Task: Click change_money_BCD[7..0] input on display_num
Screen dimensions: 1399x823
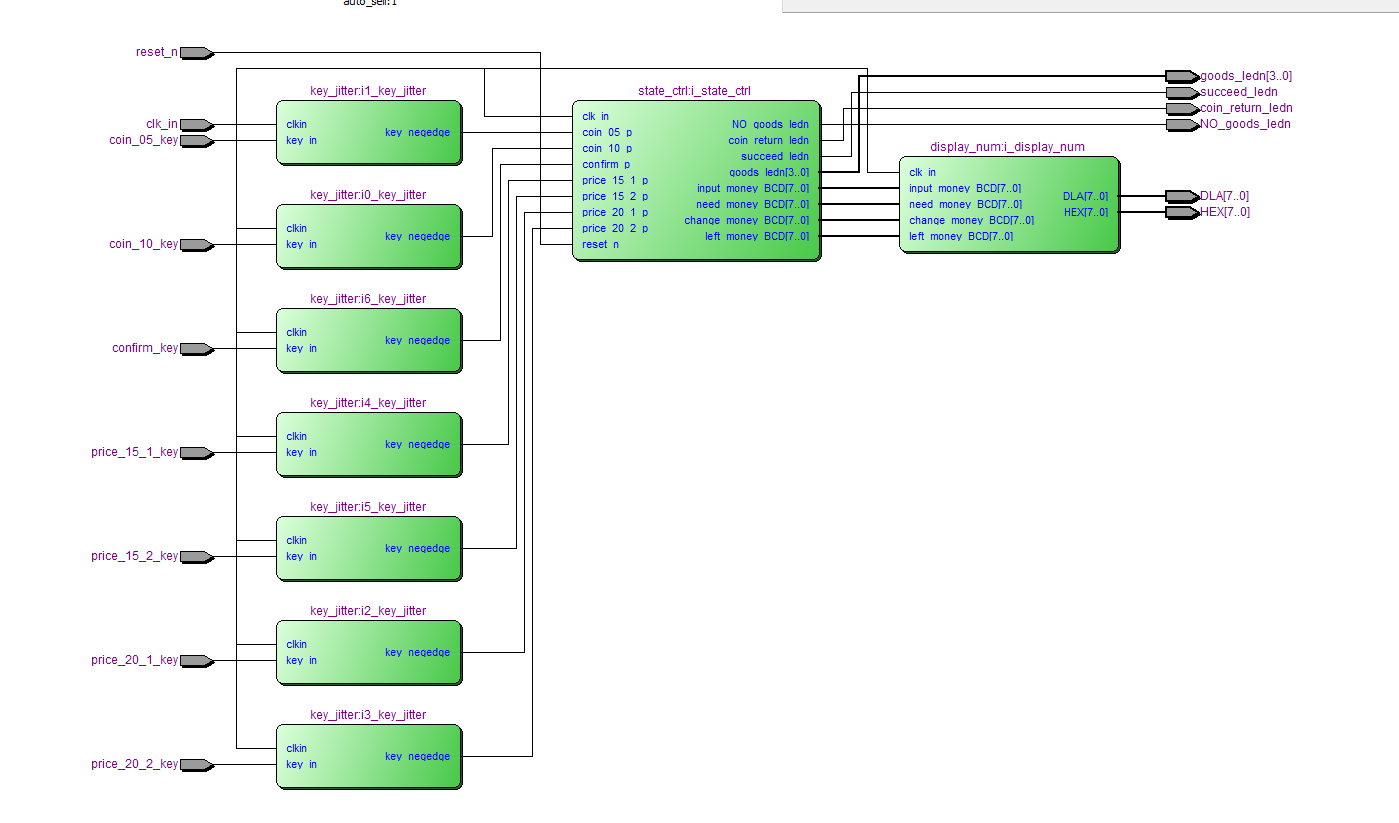Action: (972, 220)
